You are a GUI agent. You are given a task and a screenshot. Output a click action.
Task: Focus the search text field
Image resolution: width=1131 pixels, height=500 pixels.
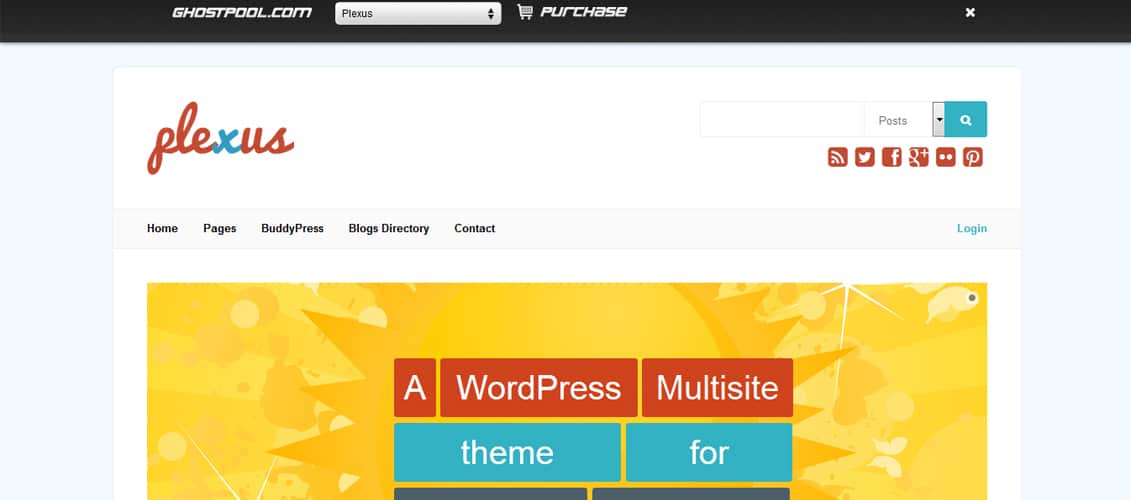[782, 120]
